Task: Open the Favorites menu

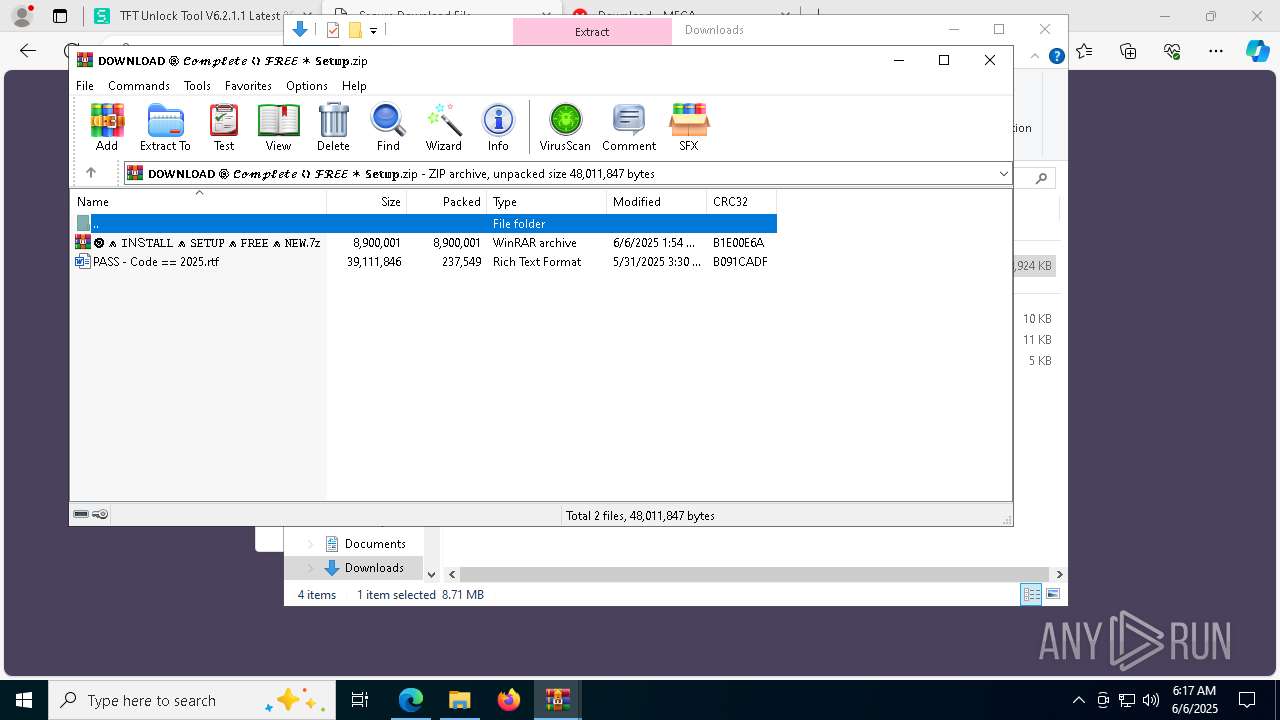Action: [248, 86]
